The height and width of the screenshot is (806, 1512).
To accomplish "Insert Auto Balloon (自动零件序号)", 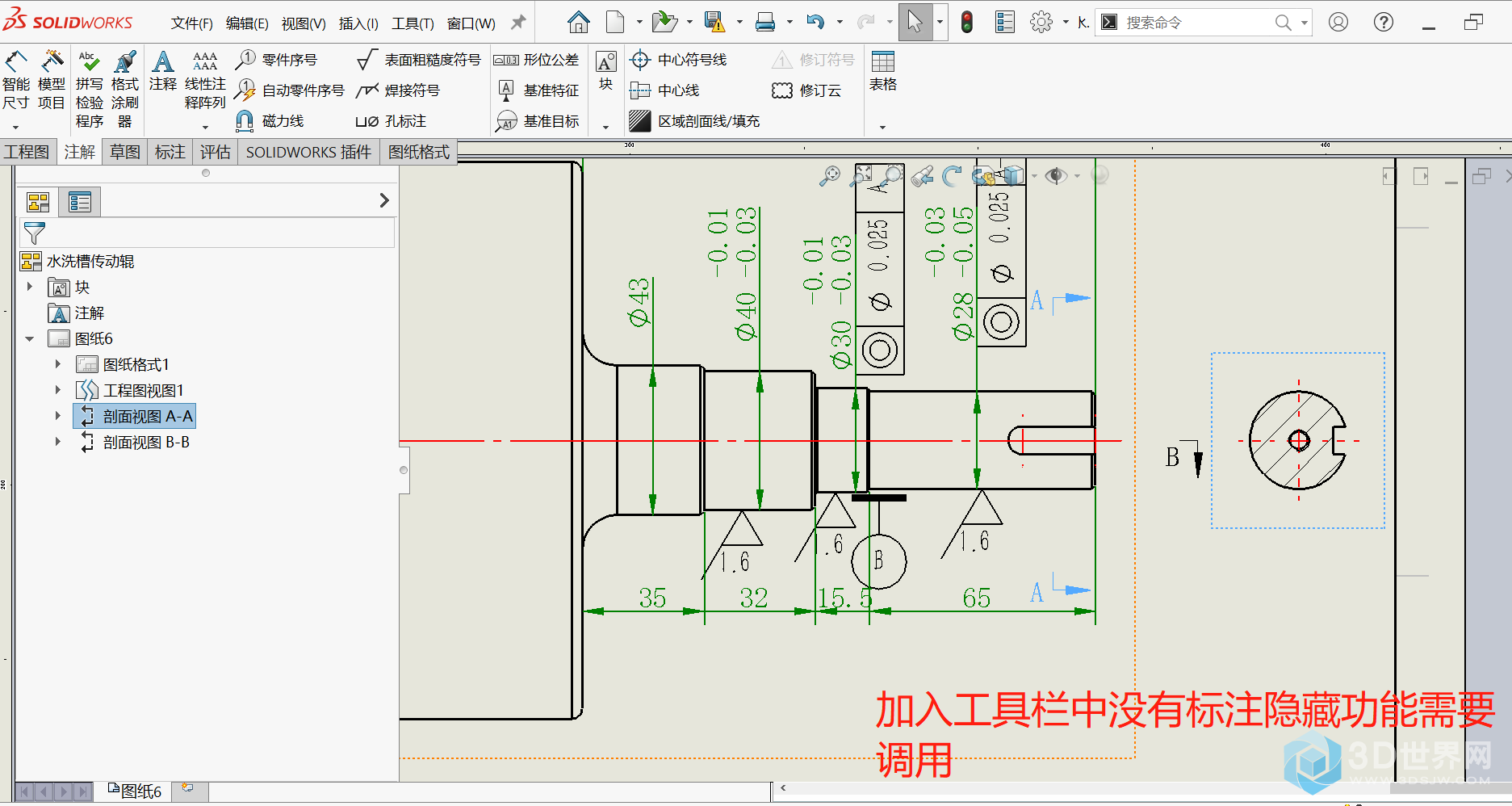I will tap(289, 90).
